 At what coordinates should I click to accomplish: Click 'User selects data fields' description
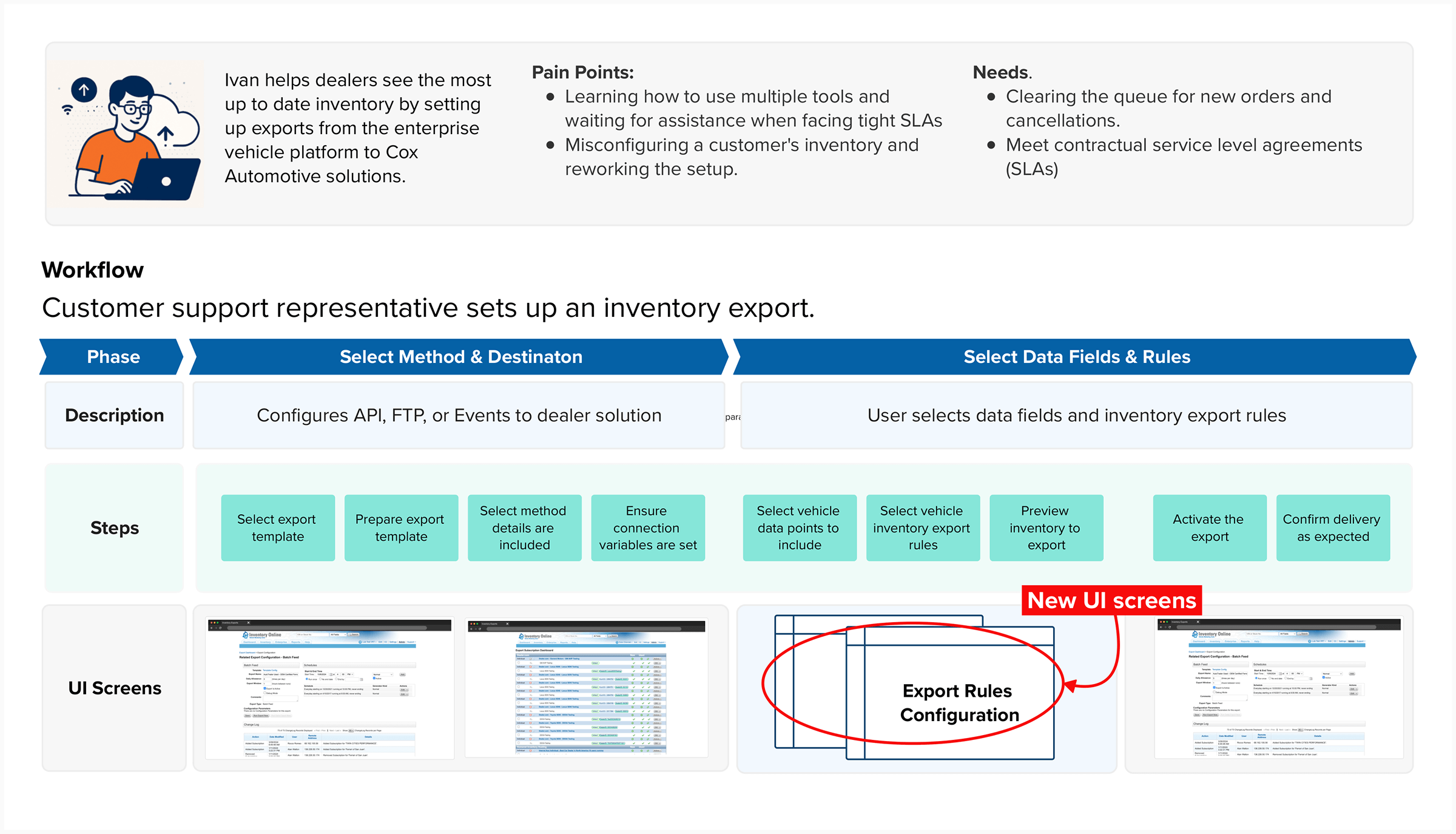[x=1077, y=415]
